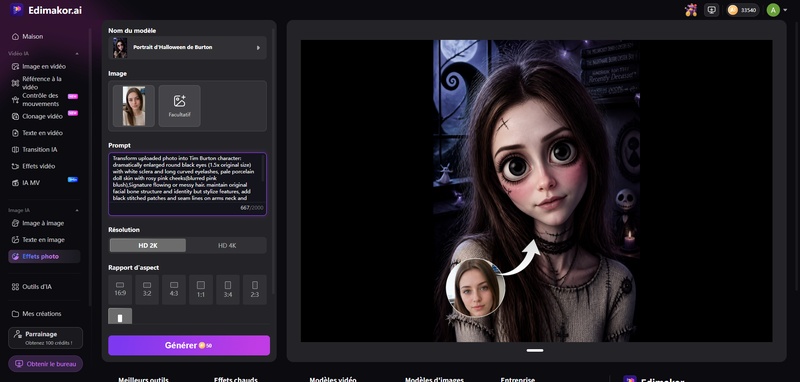Open Référence à la vidéo icon
The width and height of the screenshot is (800, 382).
click(x=15, y=83)
